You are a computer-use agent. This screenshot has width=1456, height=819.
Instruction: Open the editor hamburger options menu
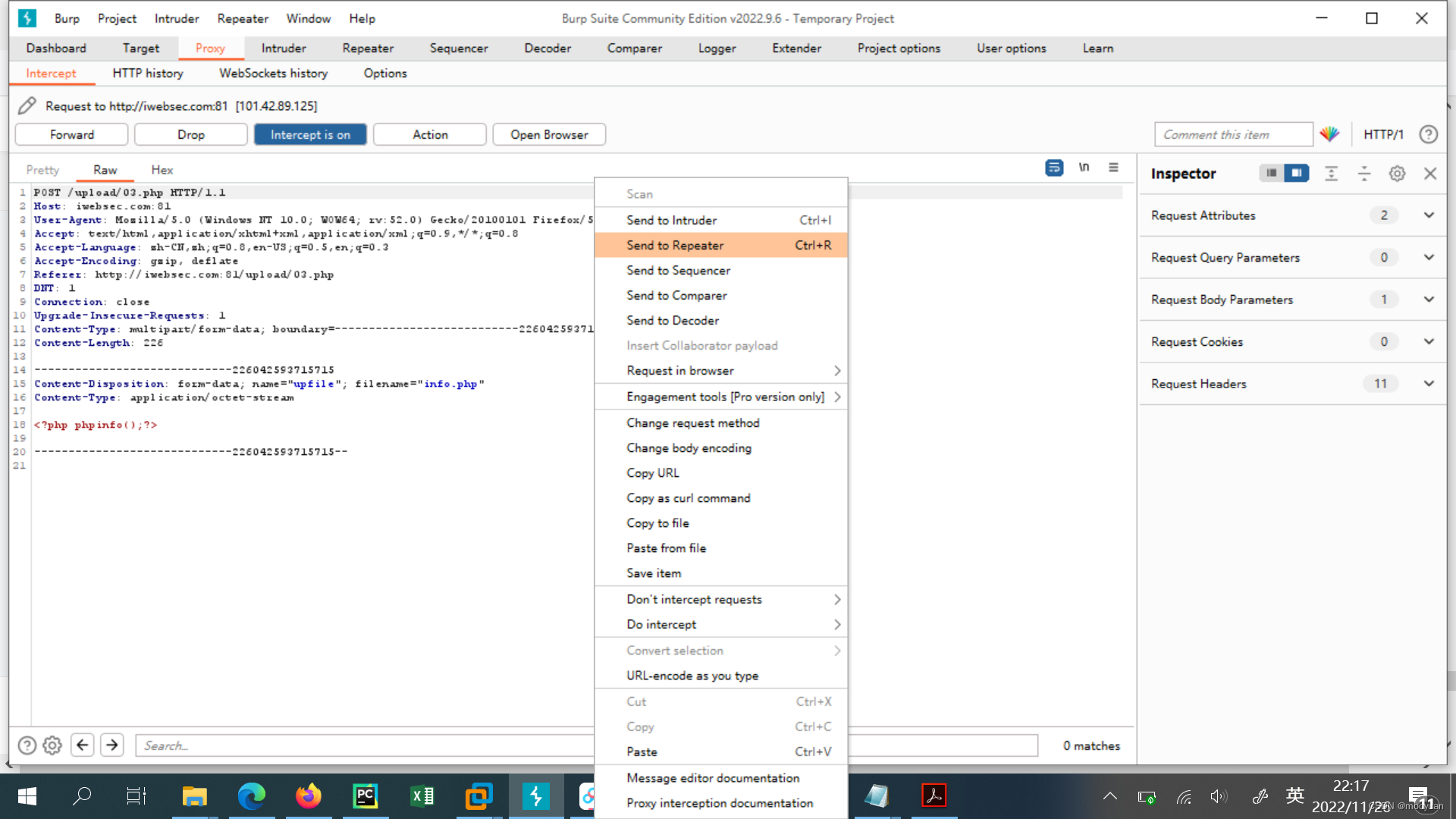click(1113, 168)
